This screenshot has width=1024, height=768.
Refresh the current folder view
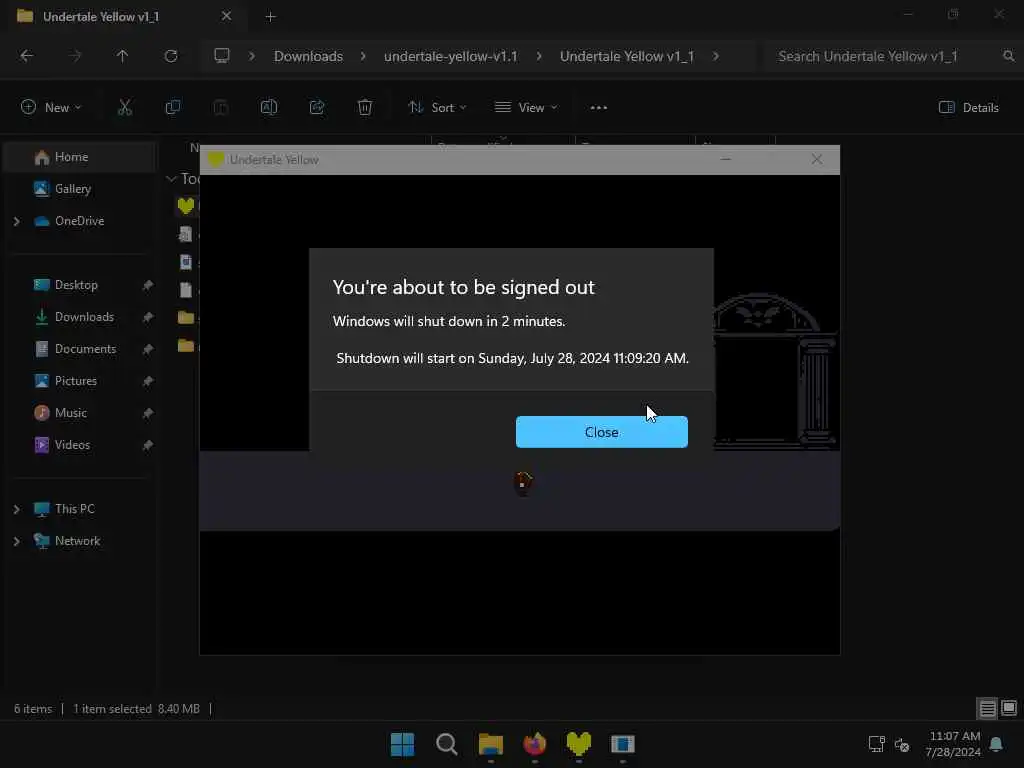(171, 56)
